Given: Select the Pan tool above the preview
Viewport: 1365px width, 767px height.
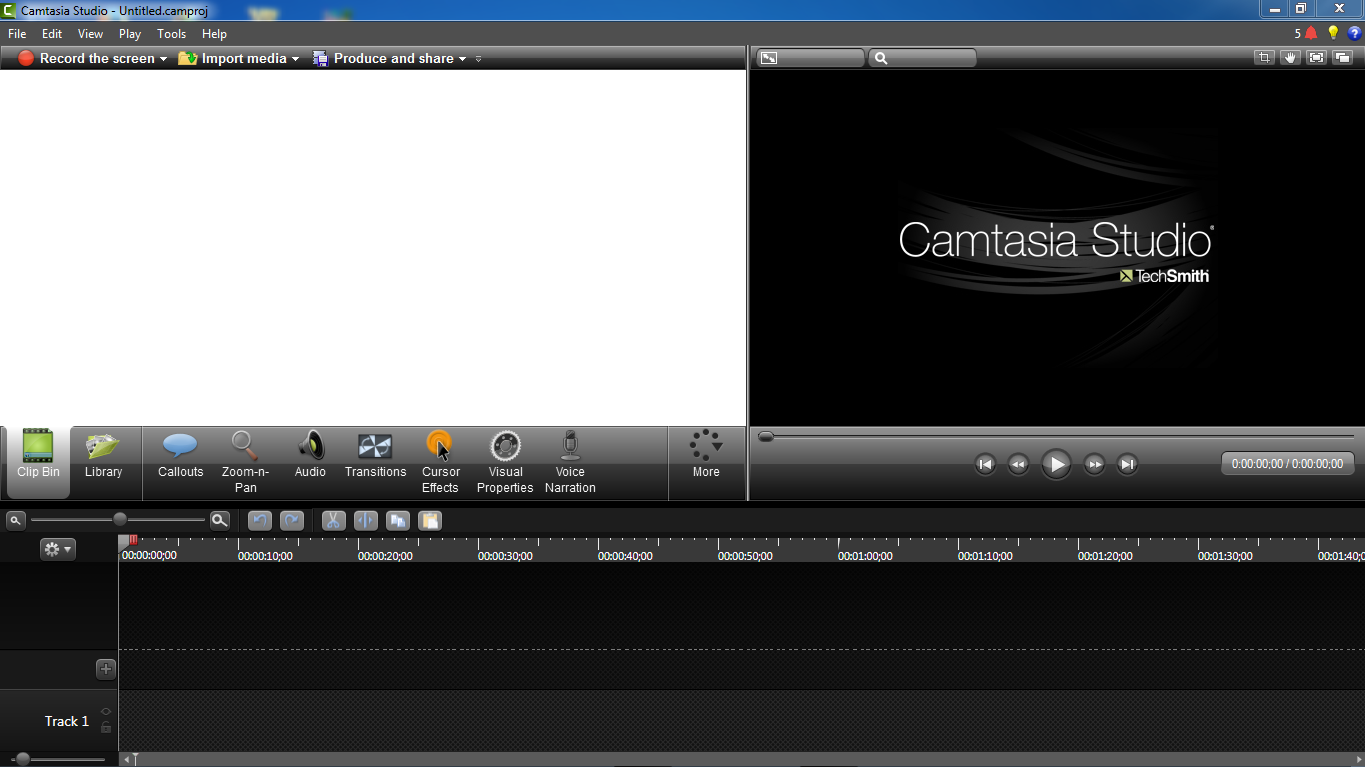Looking at the screenshot, I should click(x=1290, y=57).
